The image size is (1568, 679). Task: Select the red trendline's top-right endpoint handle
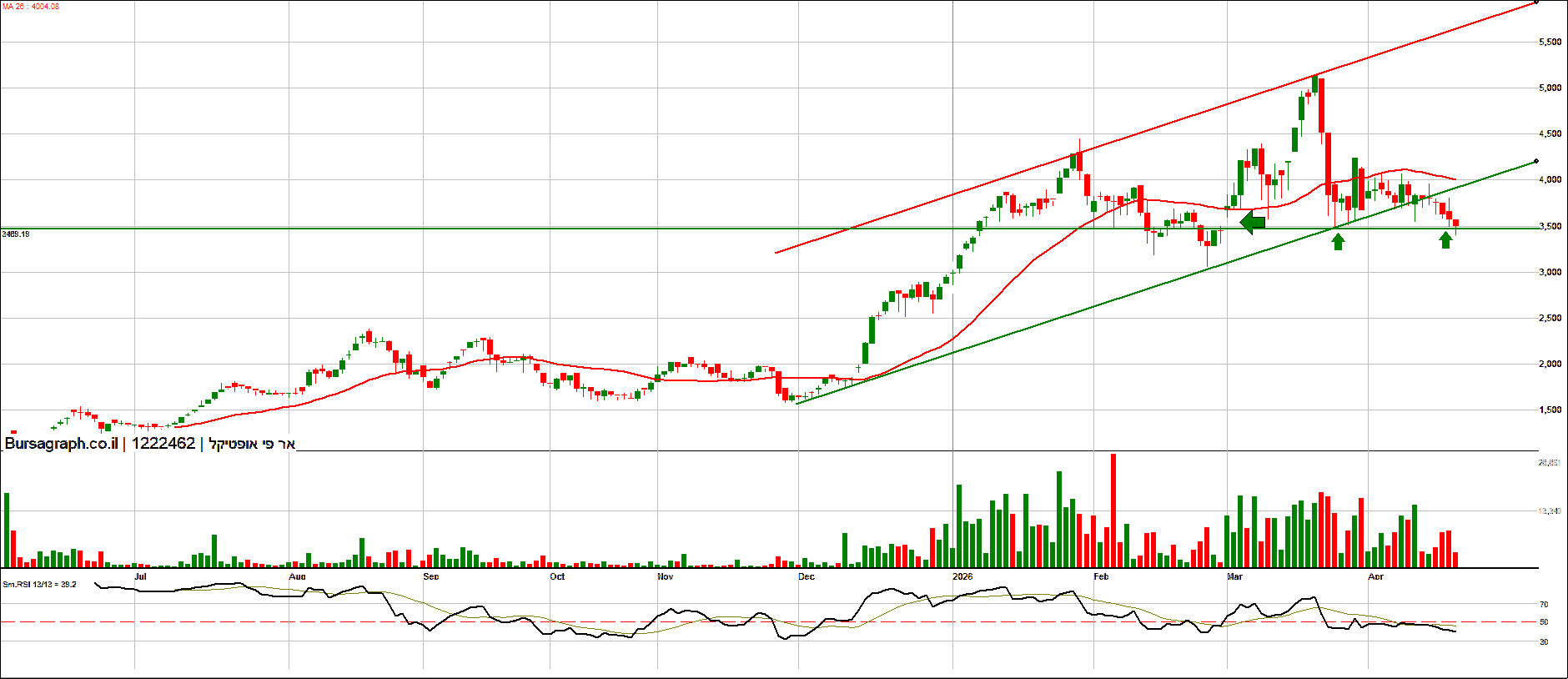pos(1536,3)
